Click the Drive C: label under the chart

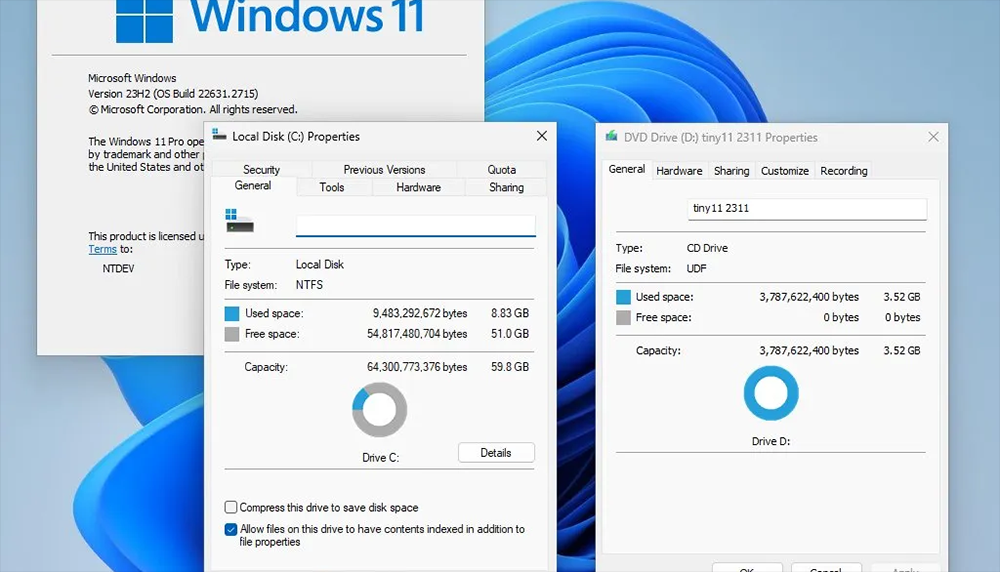[380, 458]
